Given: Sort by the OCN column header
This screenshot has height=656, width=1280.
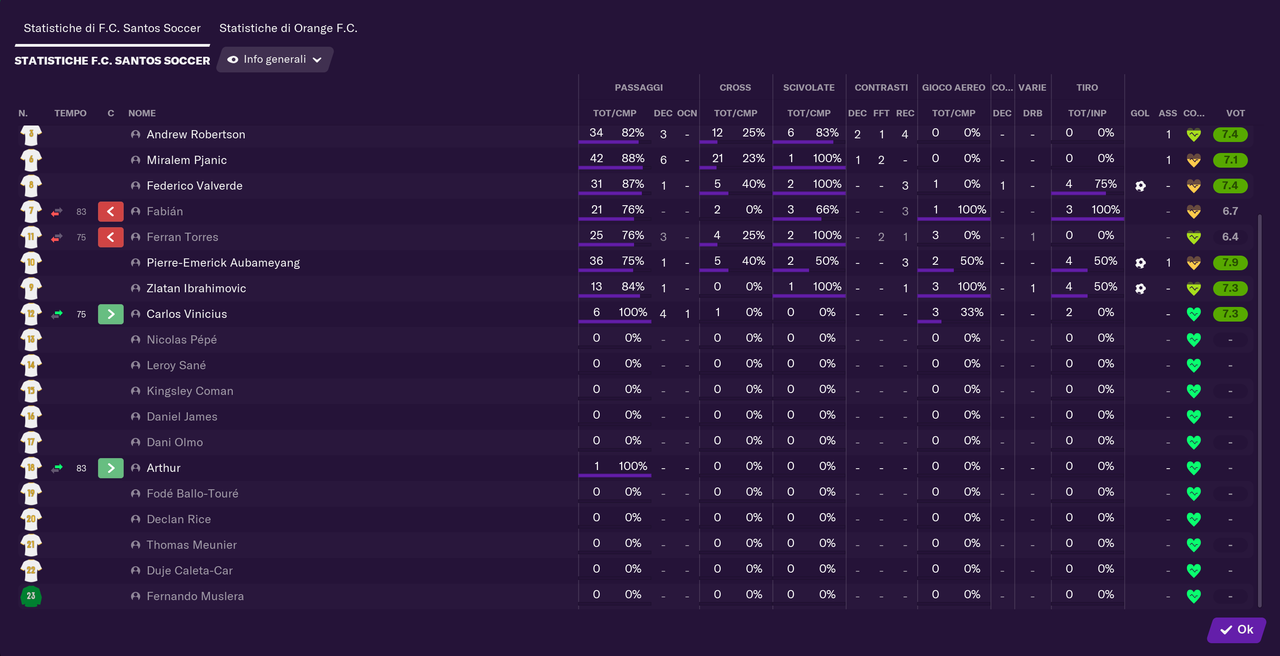Looking at the screenshot, I should click(x=687, y=113).
